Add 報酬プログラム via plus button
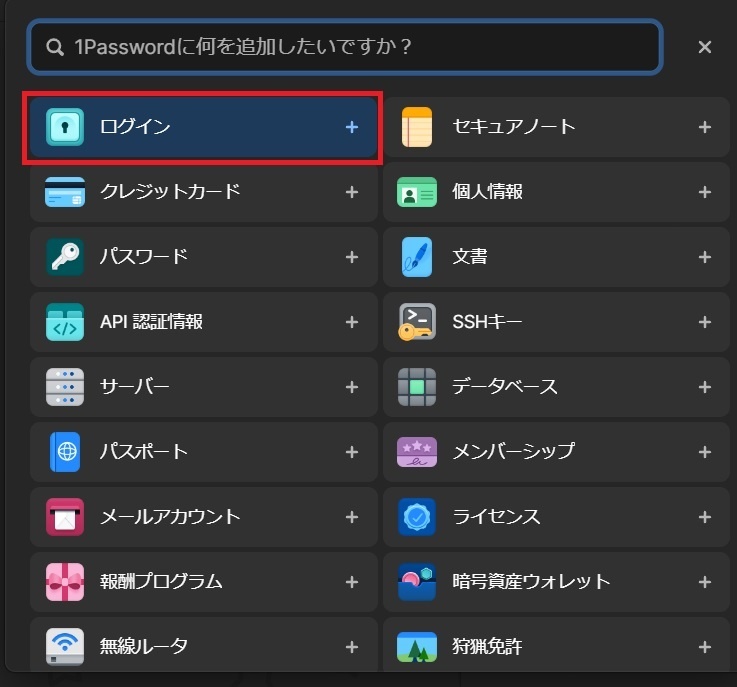The image size is (737, 687). [x=352, y=582]
